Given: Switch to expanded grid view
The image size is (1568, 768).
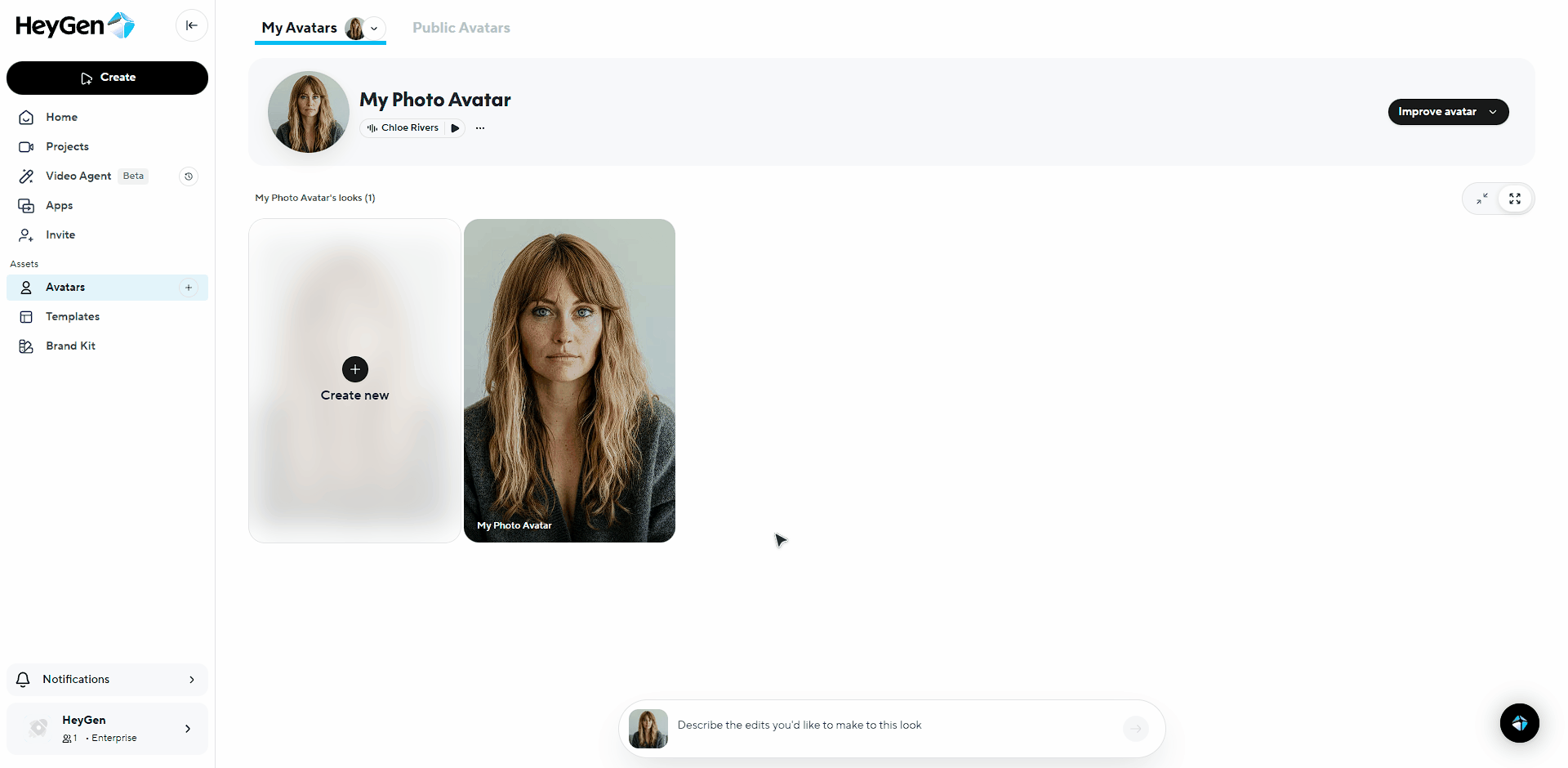Looking at the screenshot, I should pos(1515,199).
